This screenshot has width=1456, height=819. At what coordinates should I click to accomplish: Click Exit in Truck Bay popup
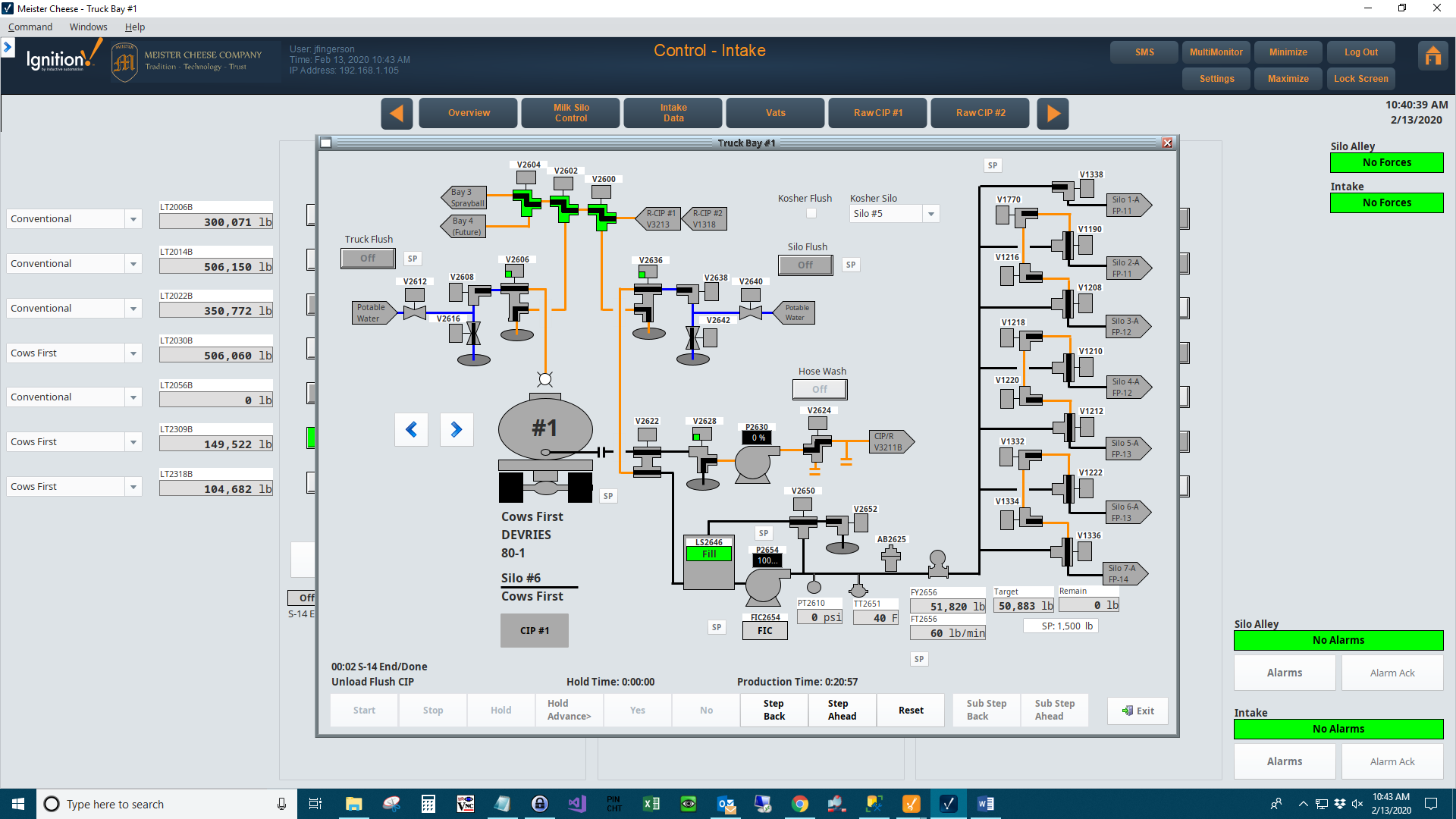click(1137, 711)
